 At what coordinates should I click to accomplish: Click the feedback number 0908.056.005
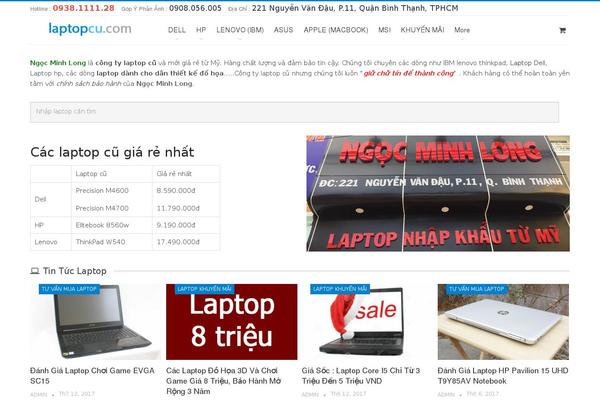tap(195, 8)
